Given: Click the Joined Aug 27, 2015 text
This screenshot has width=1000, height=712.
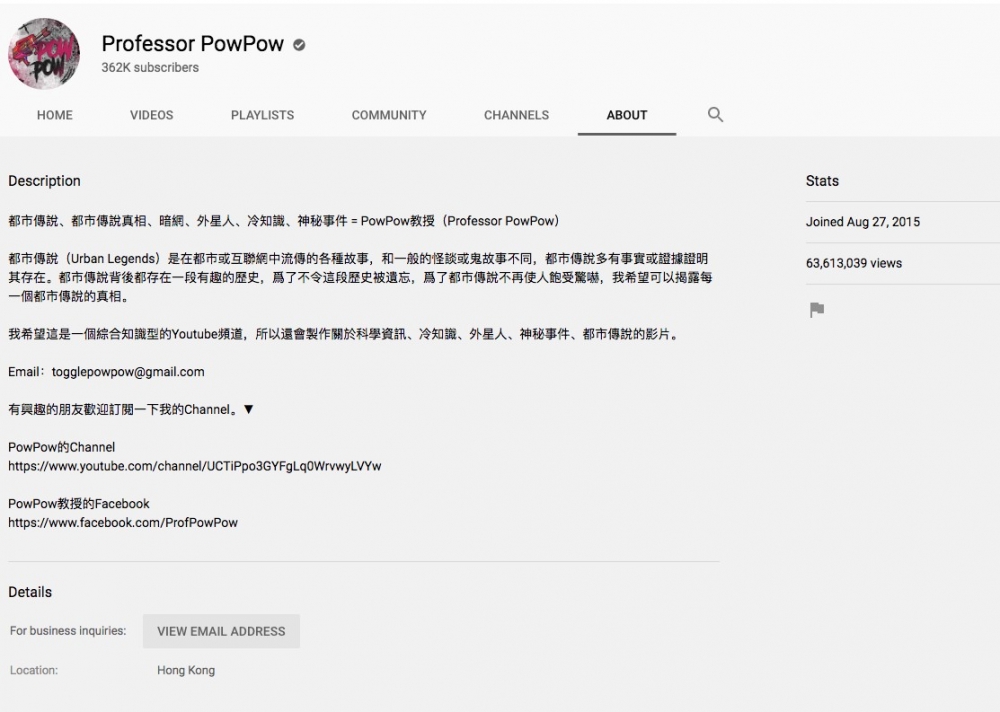Looking at the screenshot, I should tap(863, 222).
